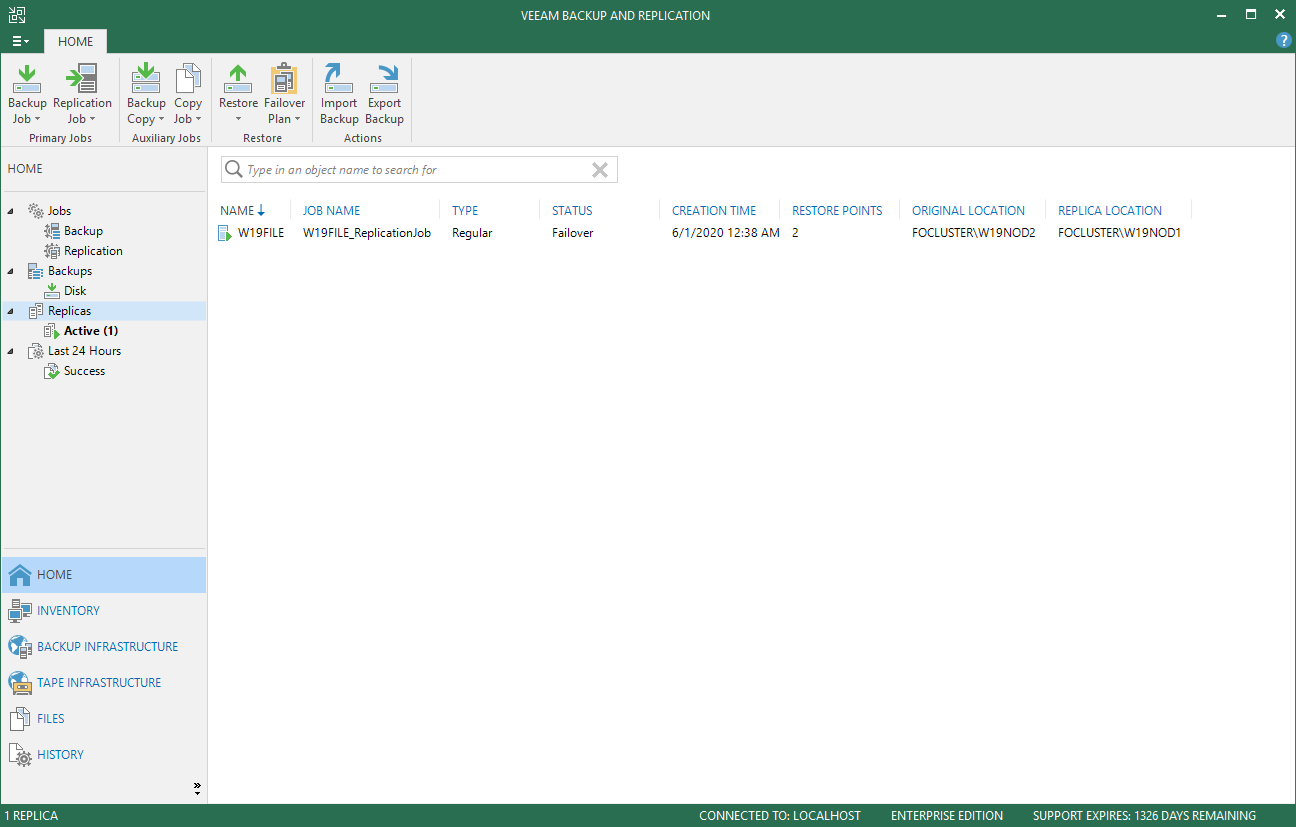Image resolution: width=1296 pixels, height=827 pixels.
Task: Click the Tape Infrastructure view icon
Action: pyautogui.click(x=20, y=683)
